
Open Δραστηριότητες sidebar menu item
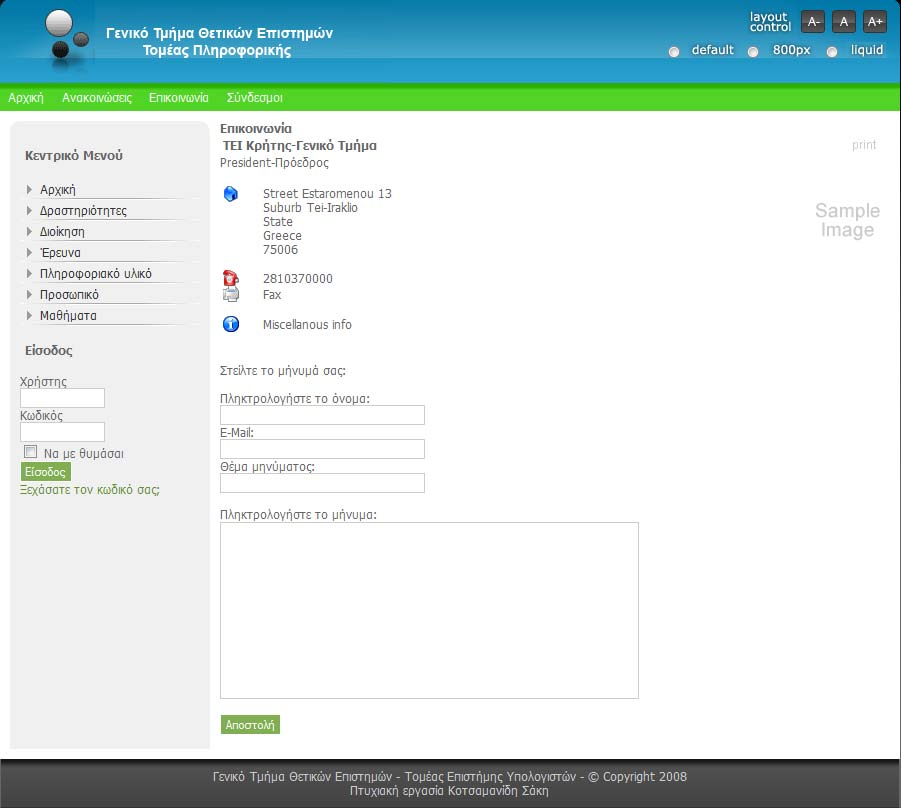83,210
